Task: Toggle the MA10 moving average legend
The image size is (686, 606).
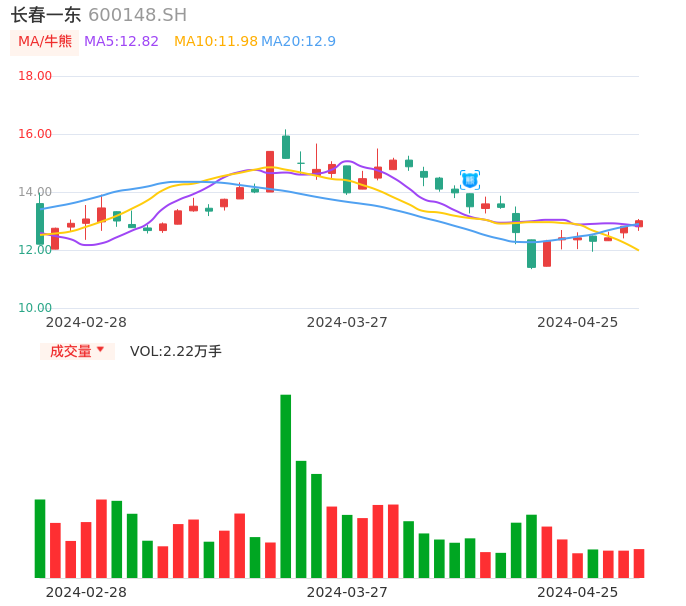Action: coord(216,42)
